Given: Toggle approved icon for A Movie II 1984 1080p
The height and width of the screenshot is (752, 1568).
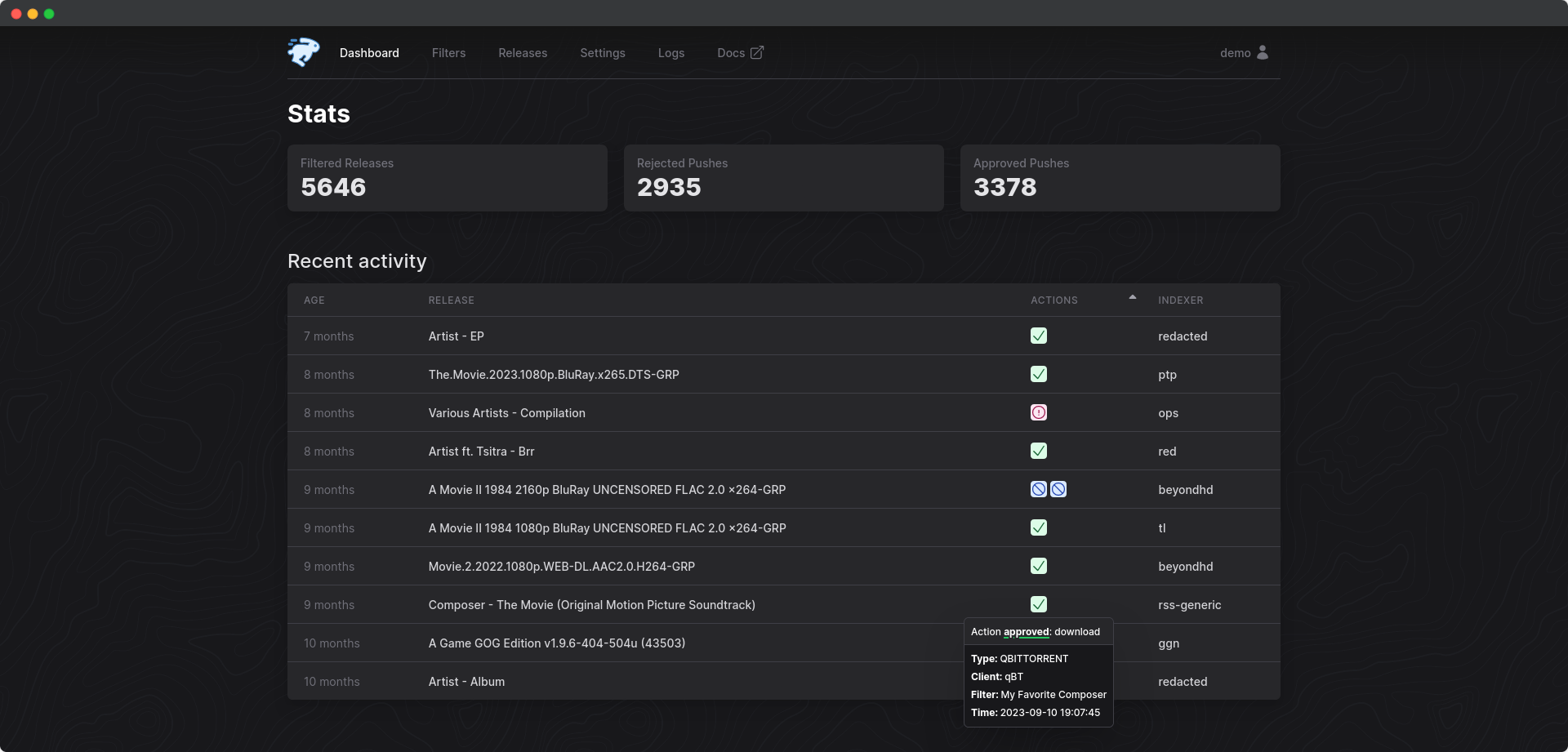Looking at the screenshot, I should [x=1038, y=527].
